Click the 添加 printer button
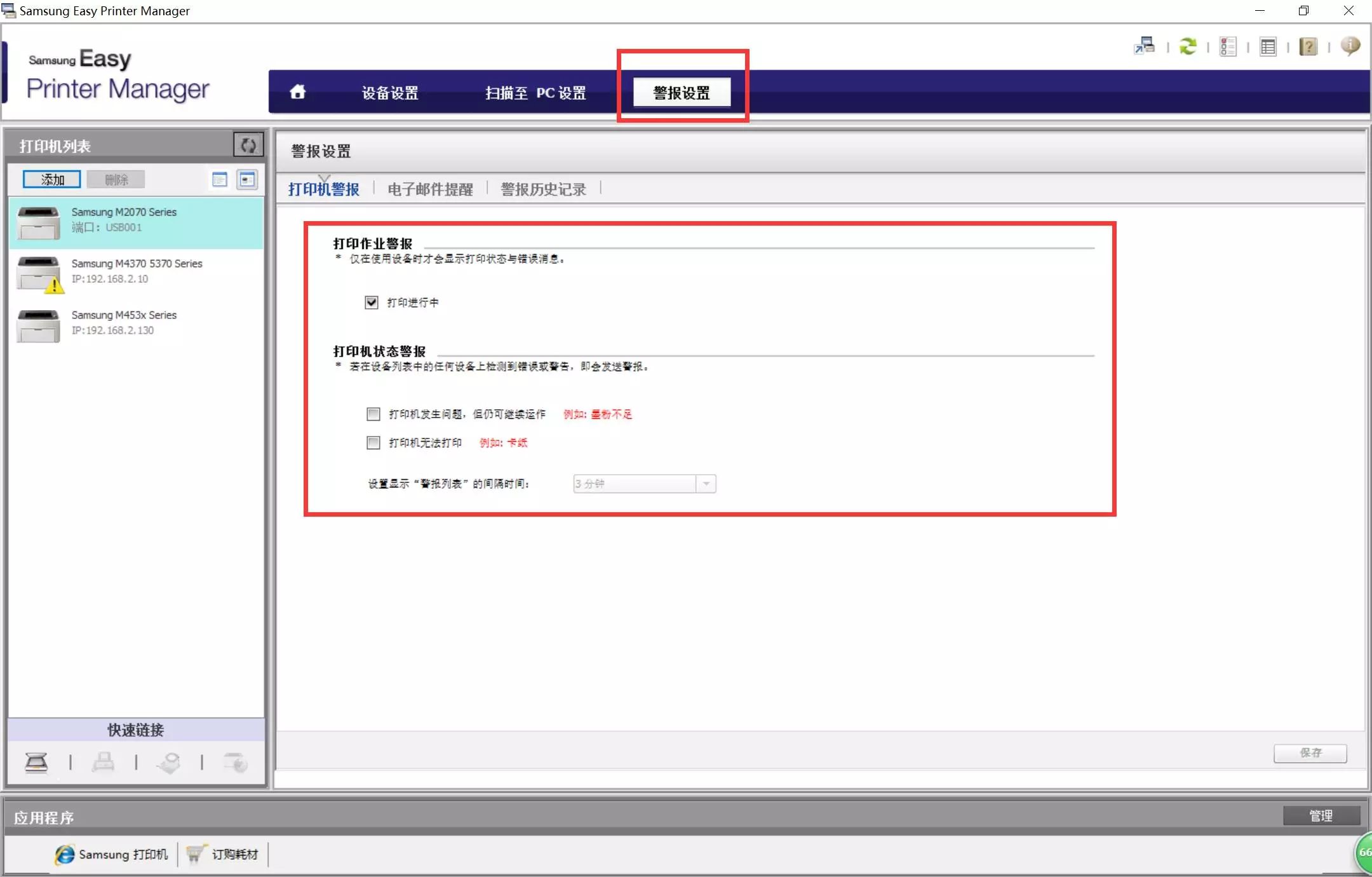 coord(52,179)
